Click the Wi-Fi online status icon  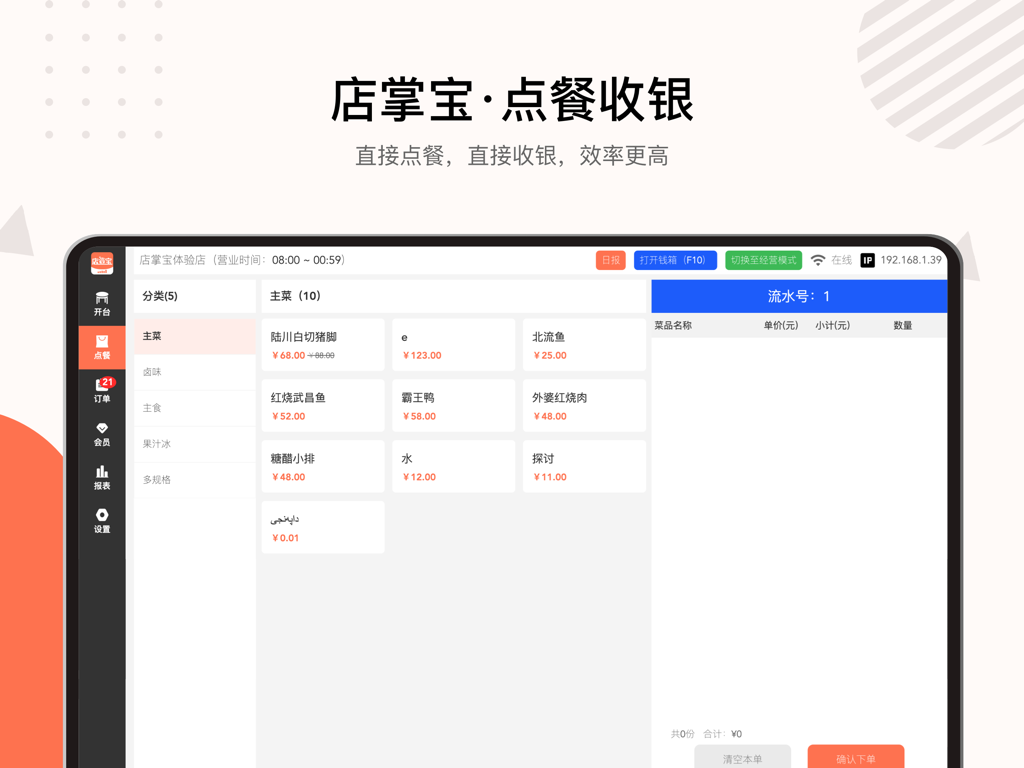tap(819, 259)
